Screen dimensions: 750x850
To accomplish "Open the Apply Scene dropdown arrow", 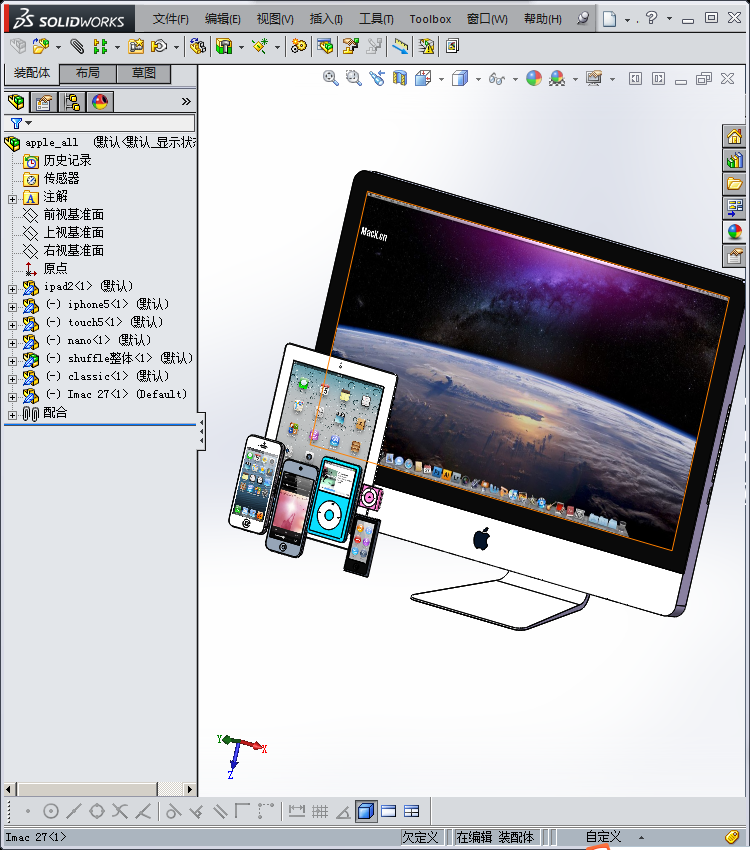I will pos(576,80).
